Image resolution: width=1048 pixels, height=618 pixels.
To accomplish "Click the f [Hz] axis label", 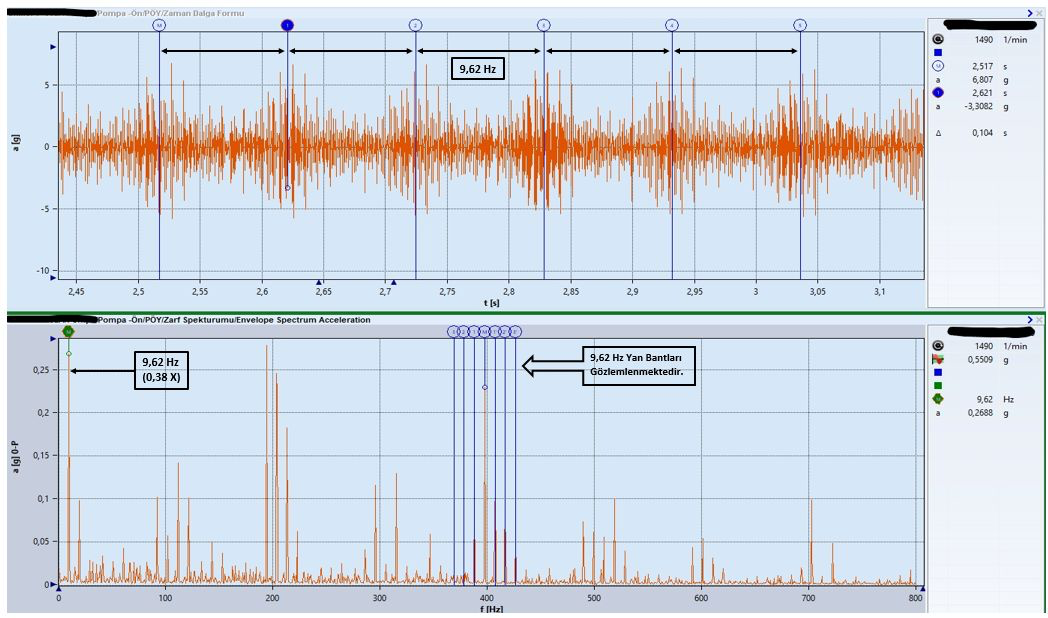I will tap(491, 609).
